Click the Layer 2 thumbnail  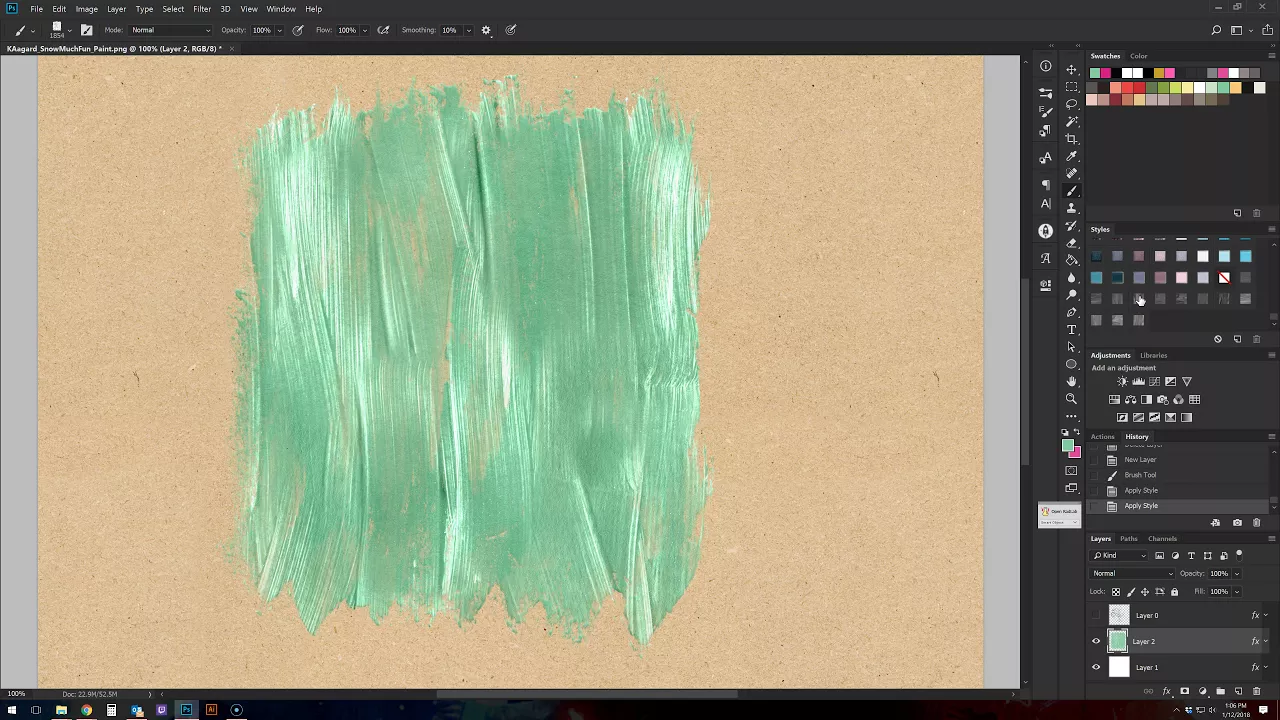[x=1118, y=642]
